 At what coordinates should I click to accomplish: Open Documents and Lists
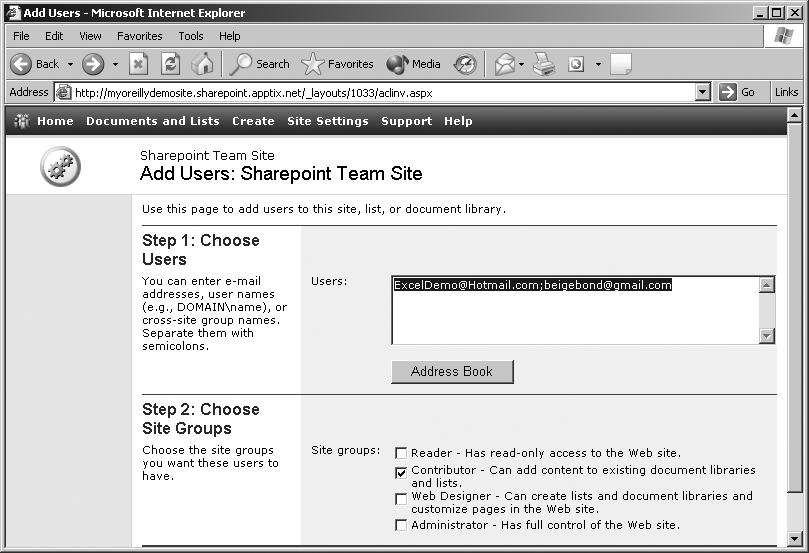click(153, 121)
